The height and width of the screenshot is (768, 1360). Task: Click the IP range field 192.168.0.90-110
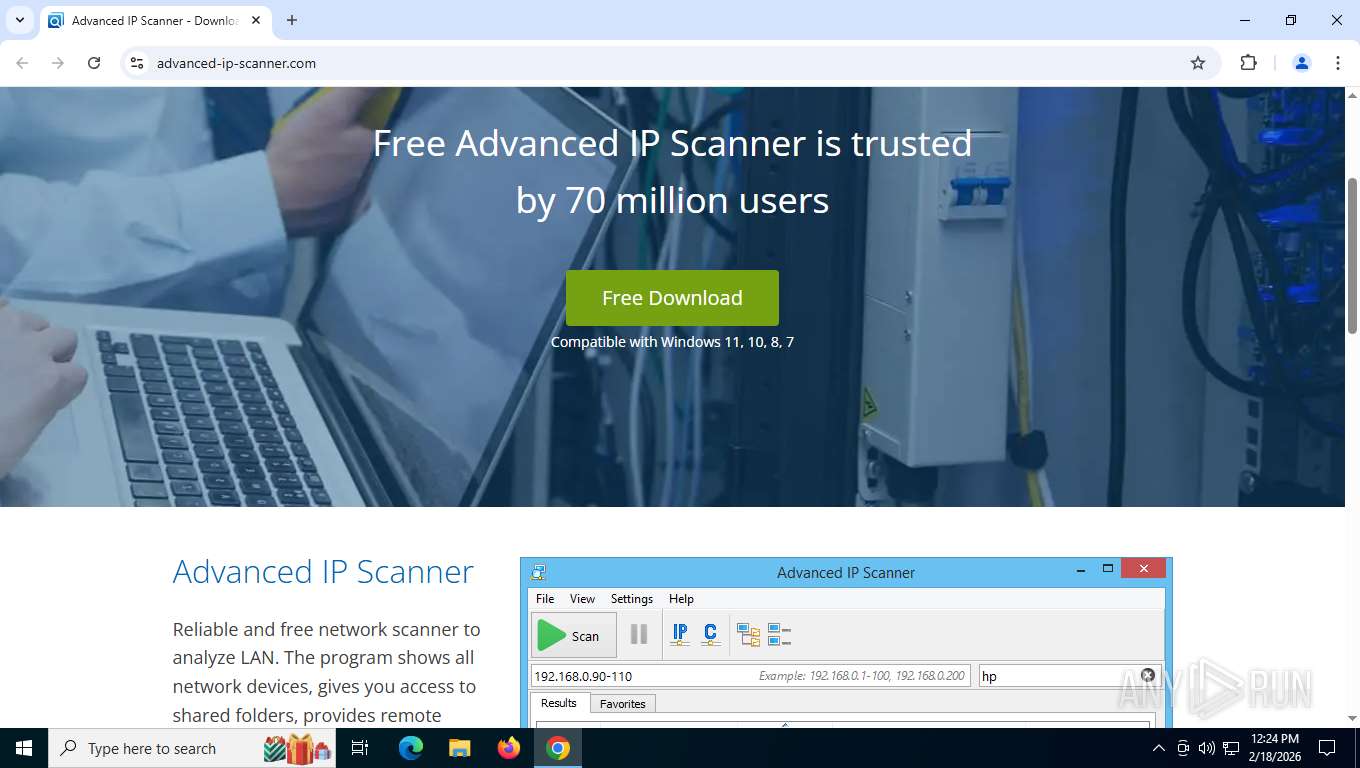750,676
